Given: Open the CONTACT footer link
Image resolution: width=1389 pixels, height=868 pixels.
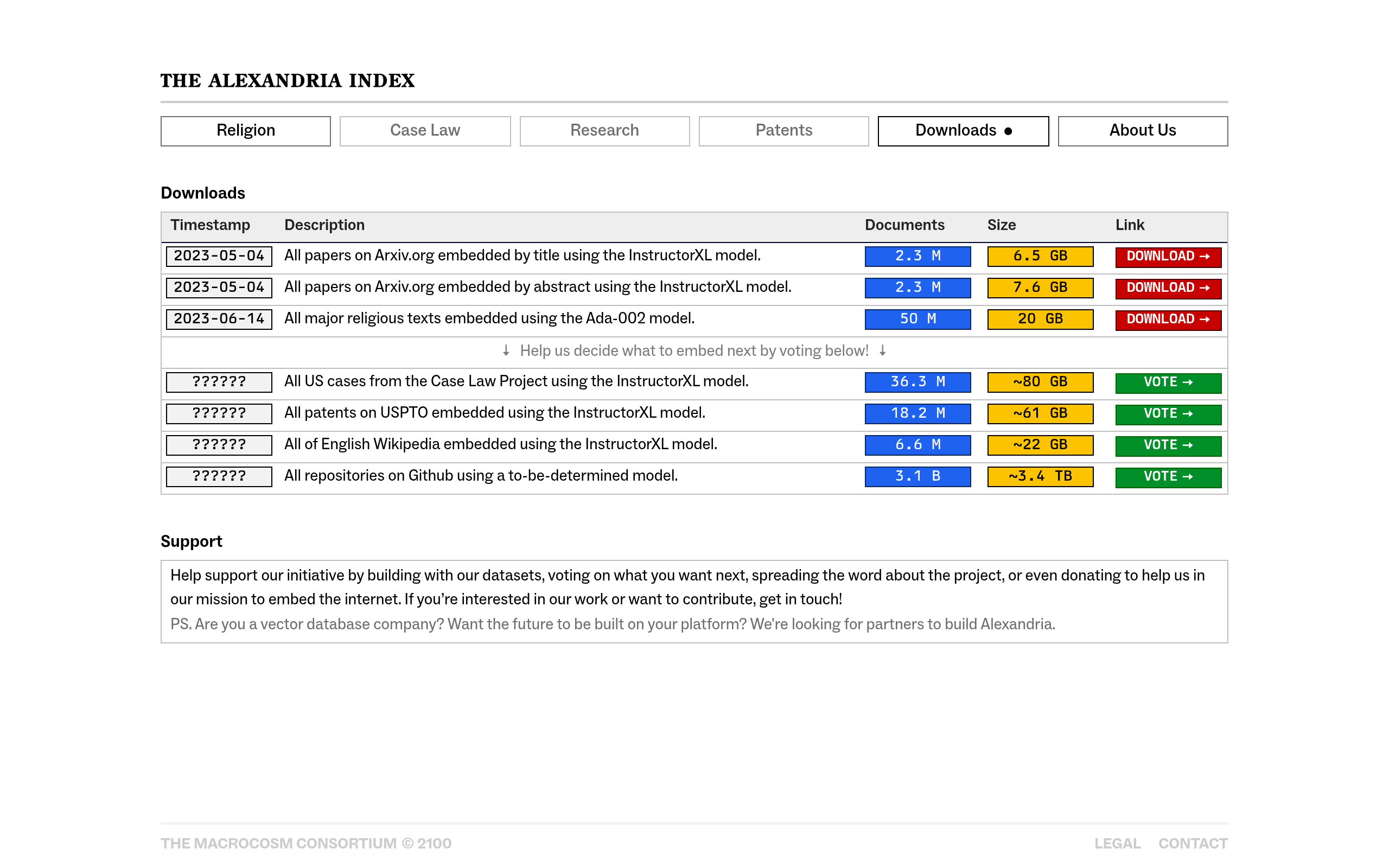Looking at the screenshot, I should coord(1193,843).
